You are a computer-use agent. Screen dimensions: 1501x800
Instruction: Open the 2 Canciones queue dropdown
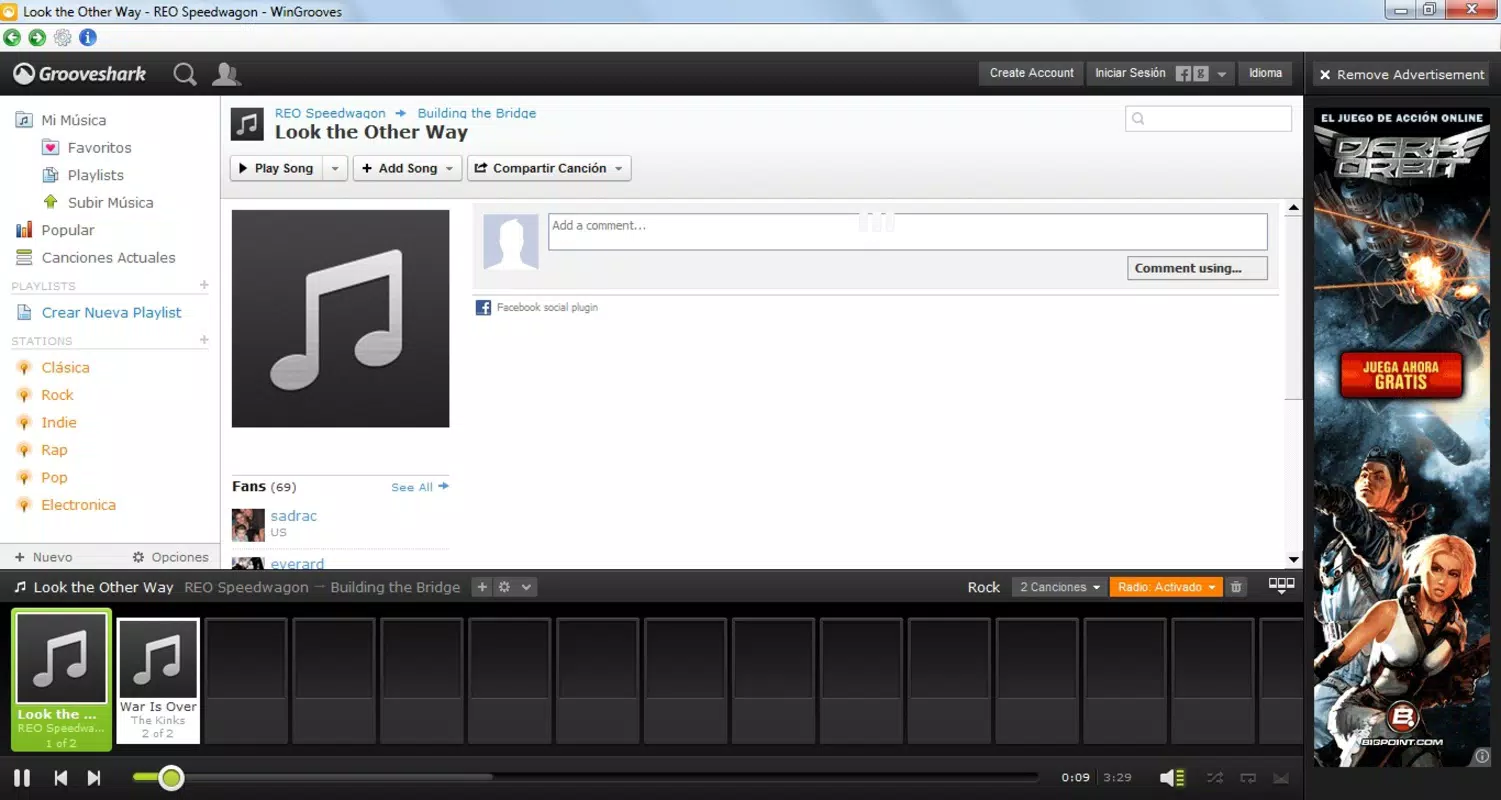[x=1059, y=587]
